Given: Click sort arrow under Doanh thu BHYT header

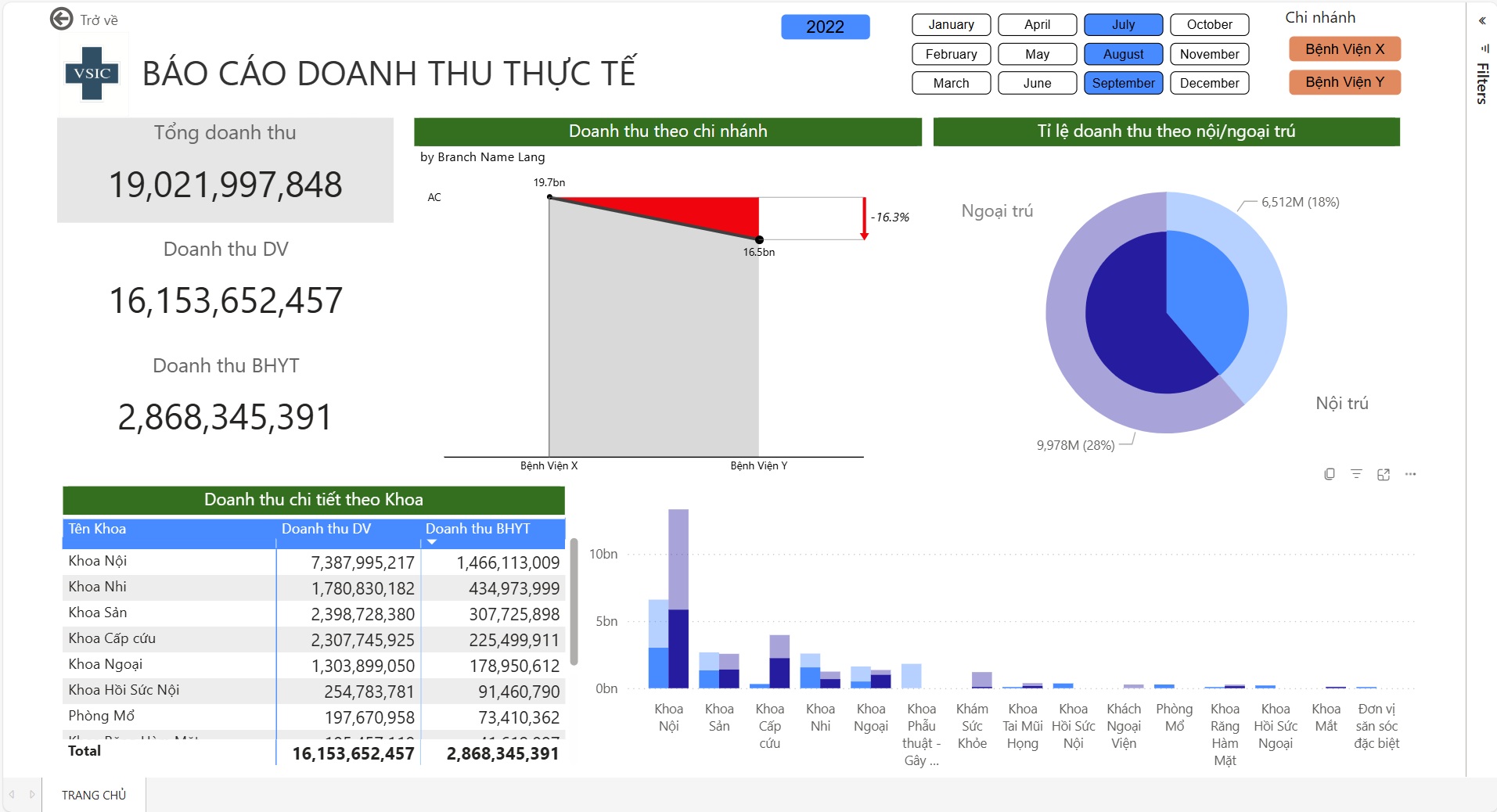Looking at the screenshot, I should [x=432, y=542].
